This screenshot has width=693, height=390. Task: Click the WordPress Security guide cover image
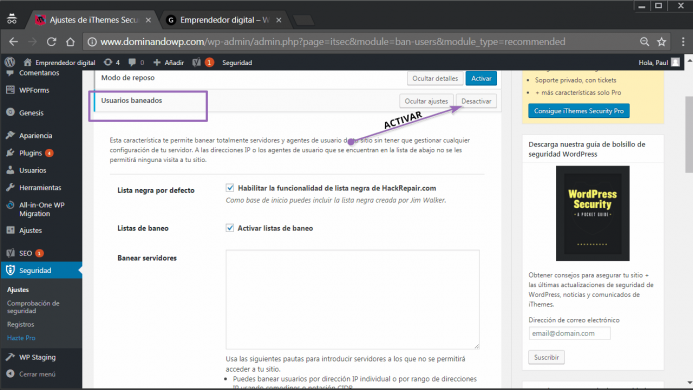tap(592, 213)
